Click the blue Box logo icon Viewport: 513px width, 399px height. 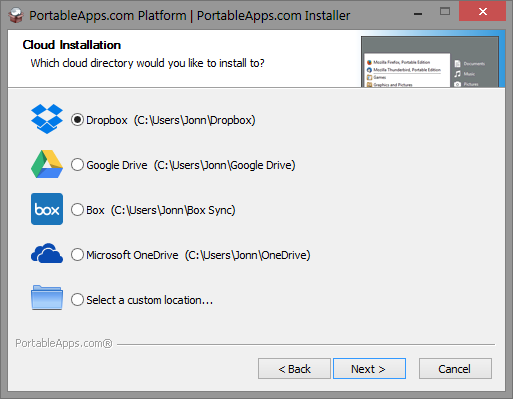point(47,209)
